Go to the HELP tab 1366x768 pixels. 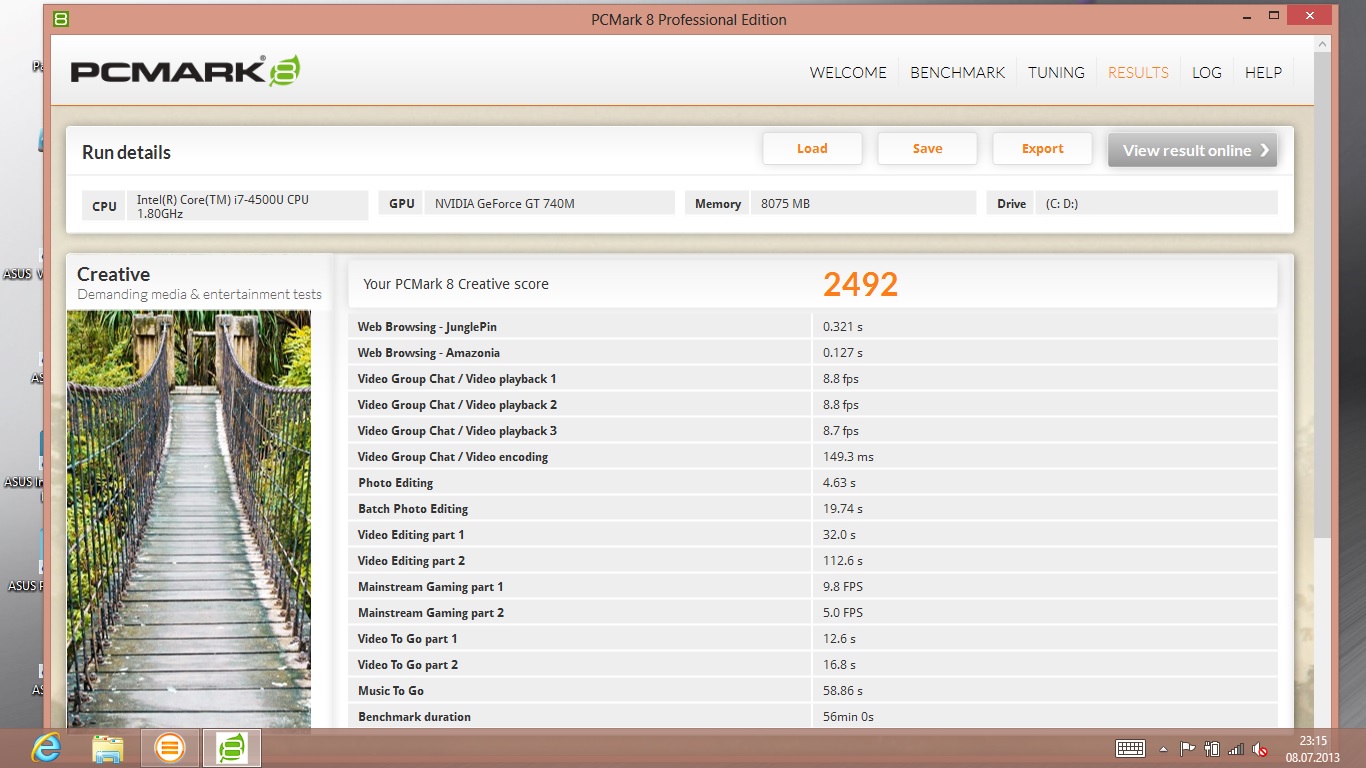1263,72
